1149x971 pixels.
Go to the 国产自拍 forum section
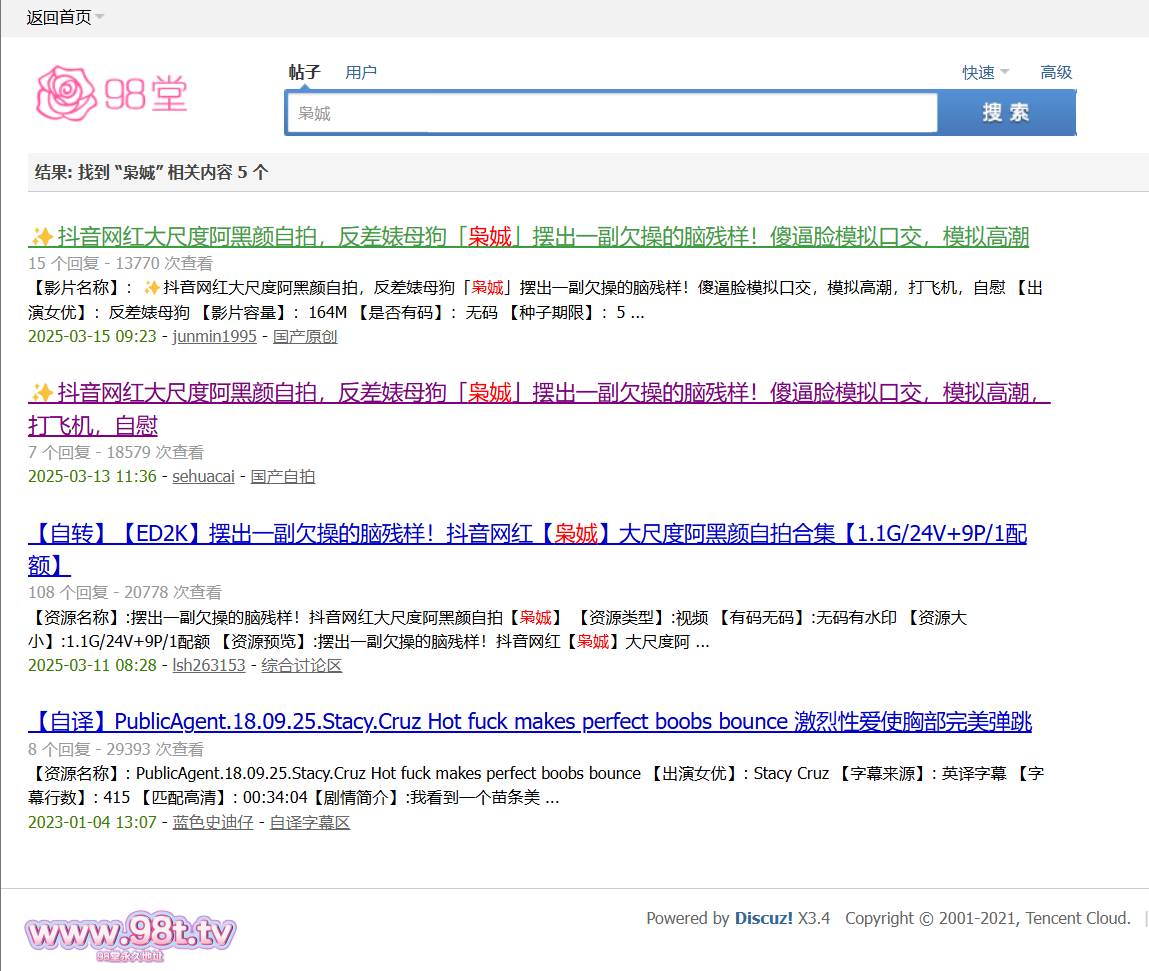pyautogui.click(x=283, y=477)
